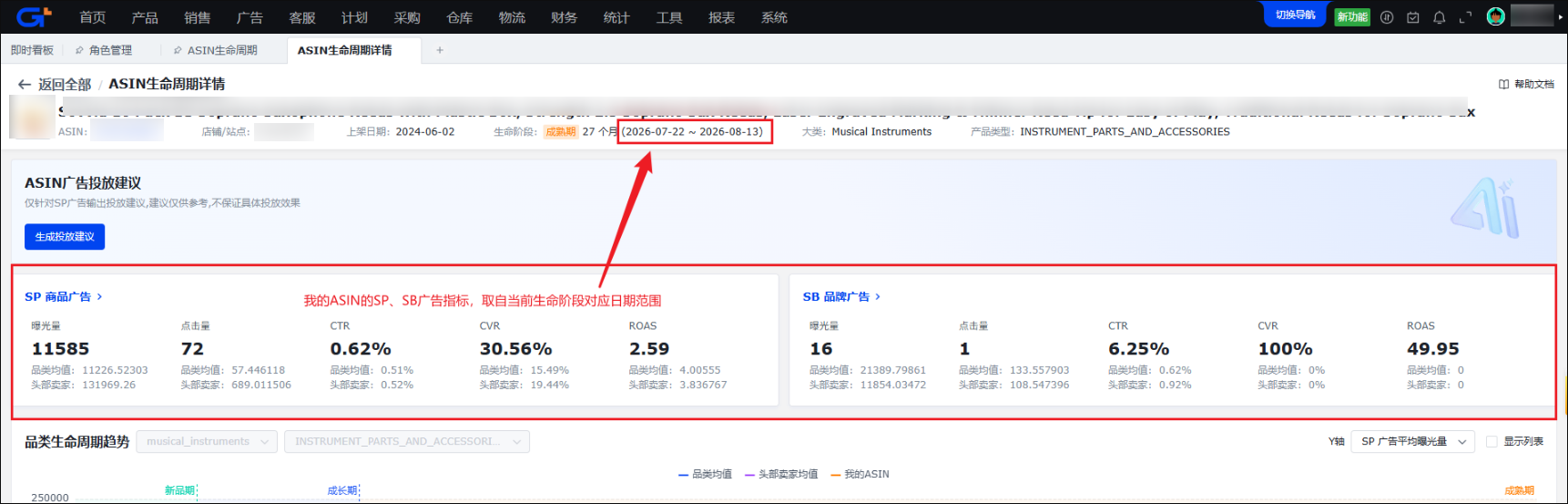Expand the user account menu arrow

coord(1561,16)
